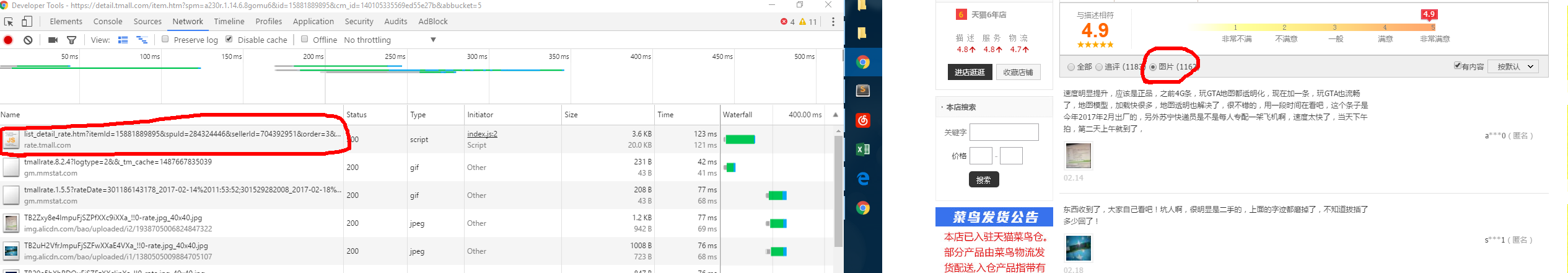Select the 追评 reviews radio button

1099,67
